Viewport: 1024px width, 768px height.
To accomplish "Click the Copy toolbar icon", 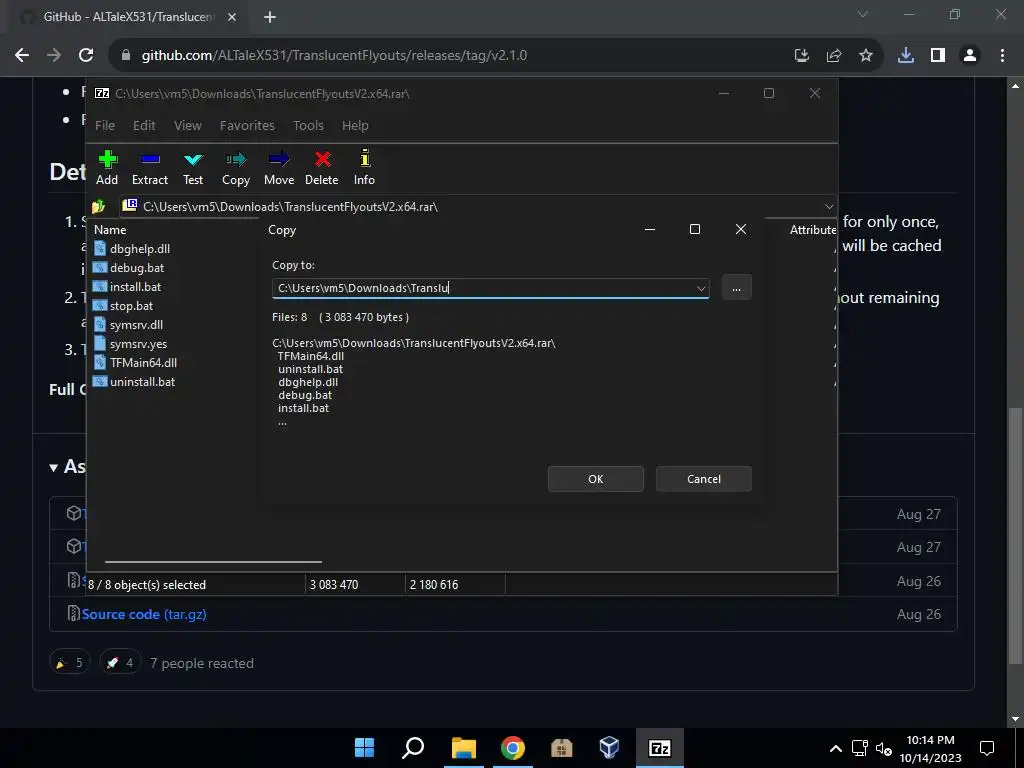I will (236, 168).
